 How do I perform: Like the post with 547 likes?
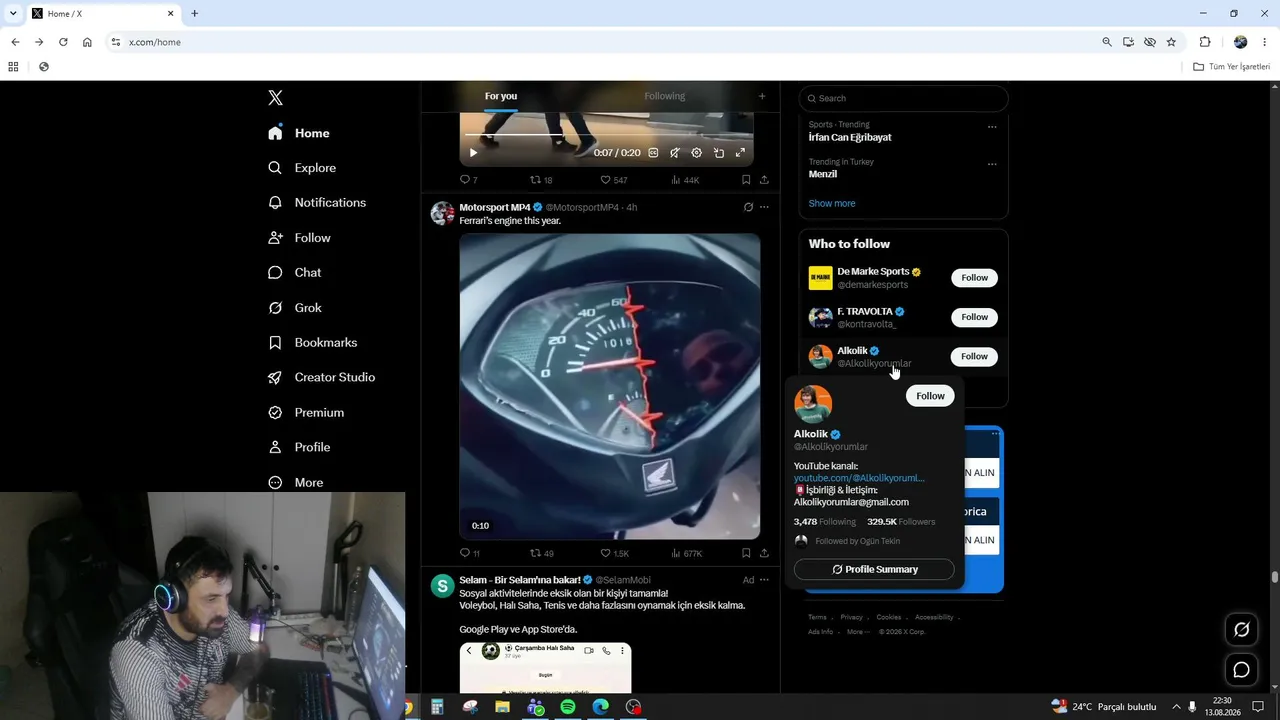613,180
